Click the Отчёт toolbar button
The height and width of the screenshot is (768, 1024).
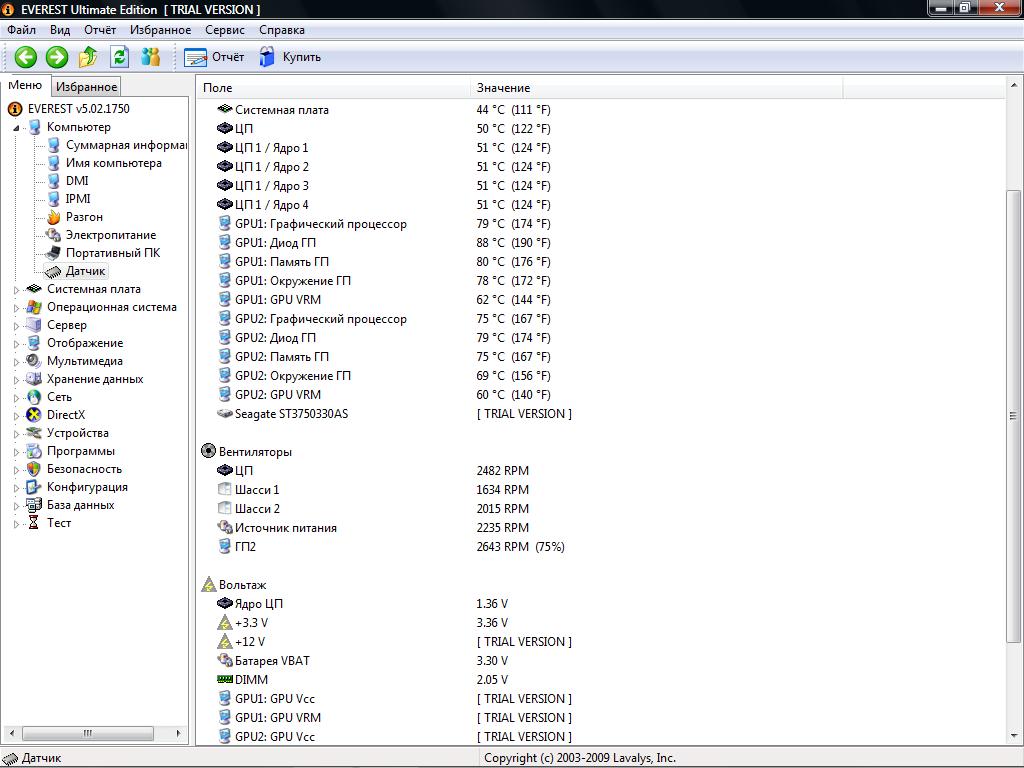215,57
